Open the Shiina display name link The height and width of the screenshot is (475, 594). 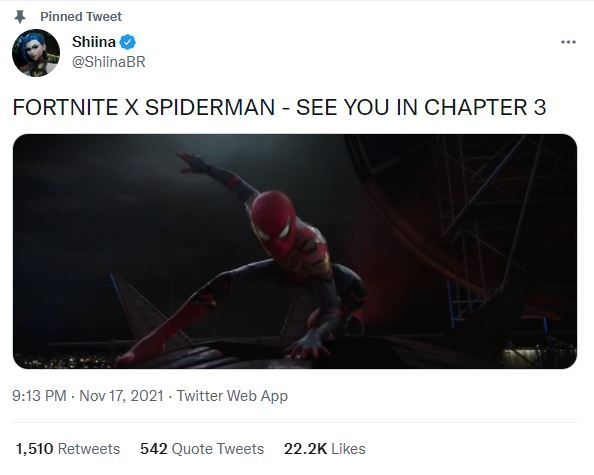click(94, 42)
